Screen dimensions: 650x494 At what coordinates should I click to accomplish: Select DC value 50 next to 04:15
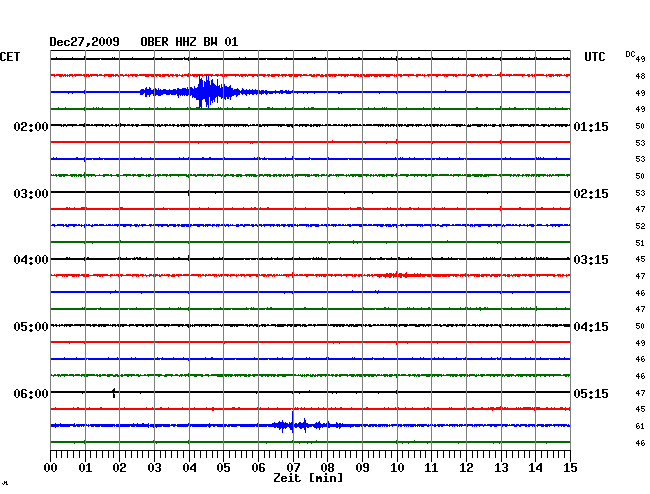pyautogui.click(x=640, y=326)
